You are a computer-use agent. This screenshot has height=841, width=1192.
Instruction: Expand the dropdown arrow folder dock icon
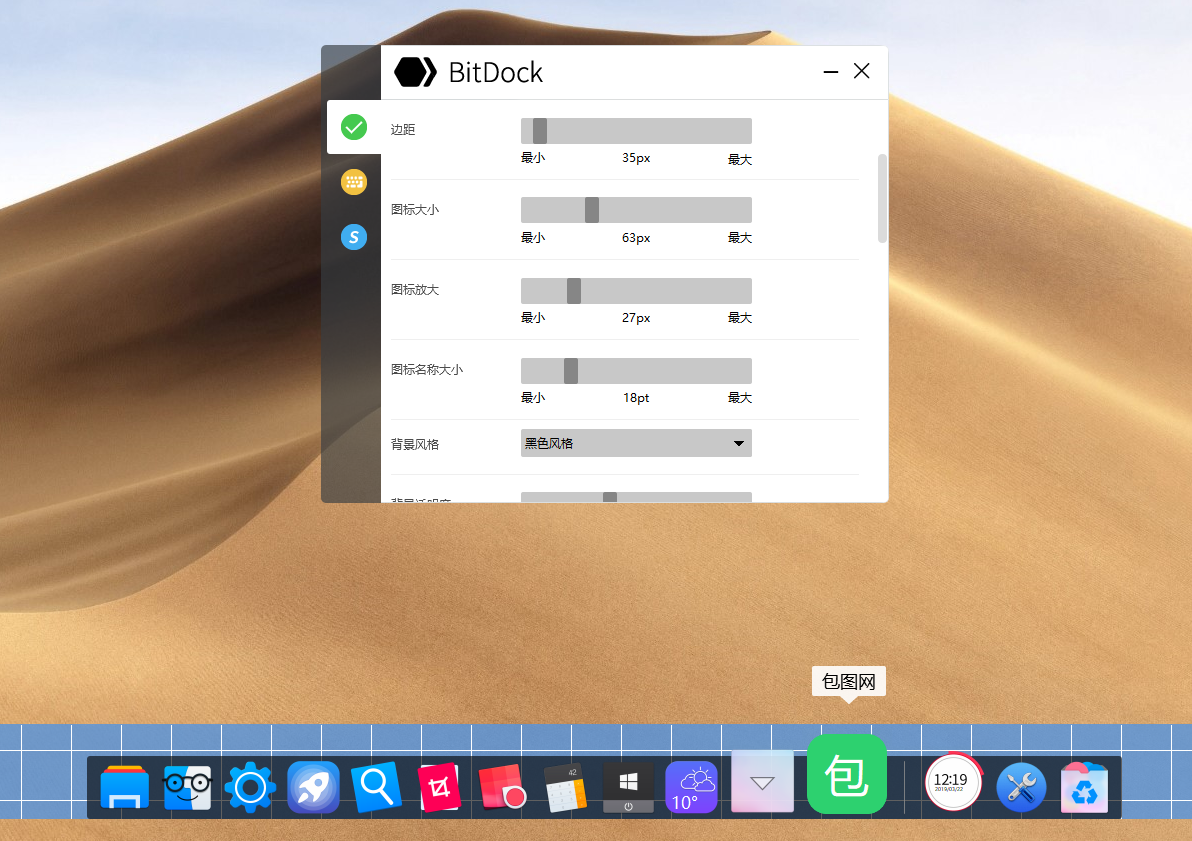tap(762, 782)
